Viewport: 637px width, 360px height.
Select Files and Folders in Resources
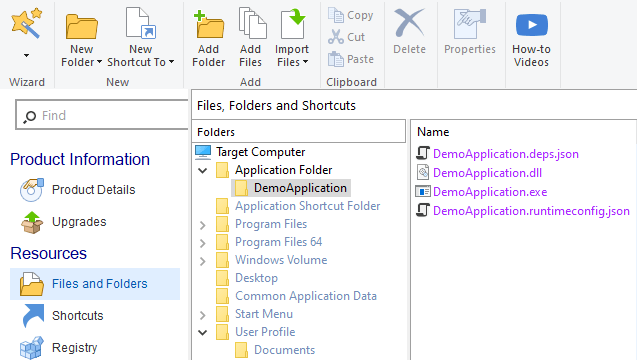coord(95,284)
